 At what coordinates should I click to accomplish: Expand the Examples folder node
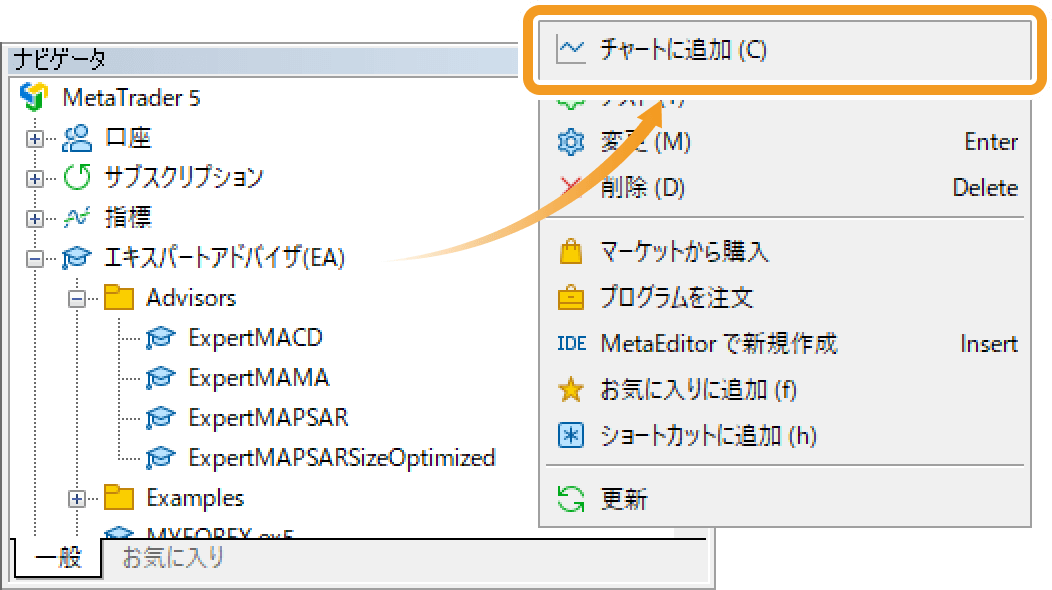tap(77, 499)
